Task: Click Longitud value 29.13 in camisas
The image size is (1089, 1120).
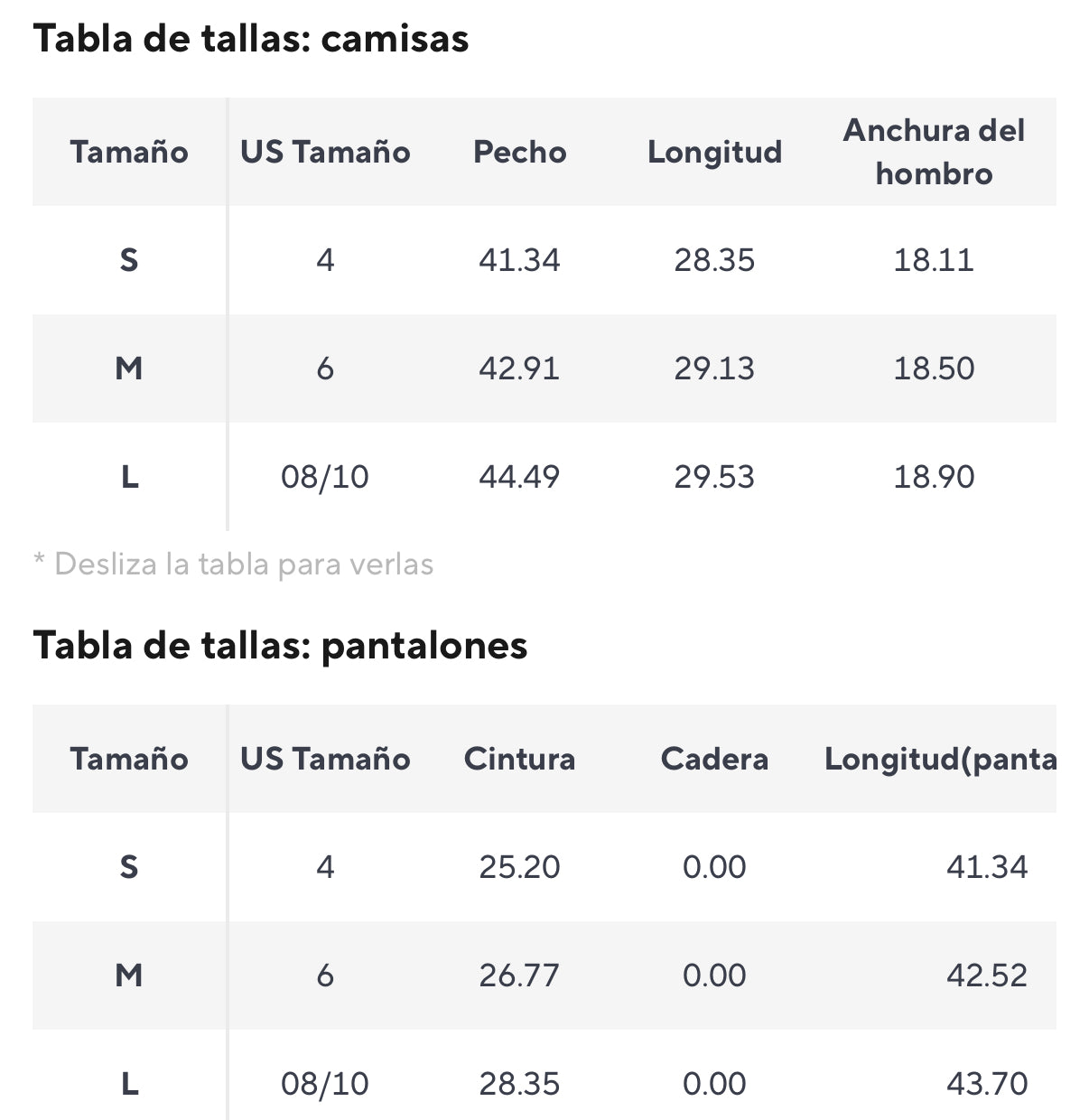Action: pos(714,369)
